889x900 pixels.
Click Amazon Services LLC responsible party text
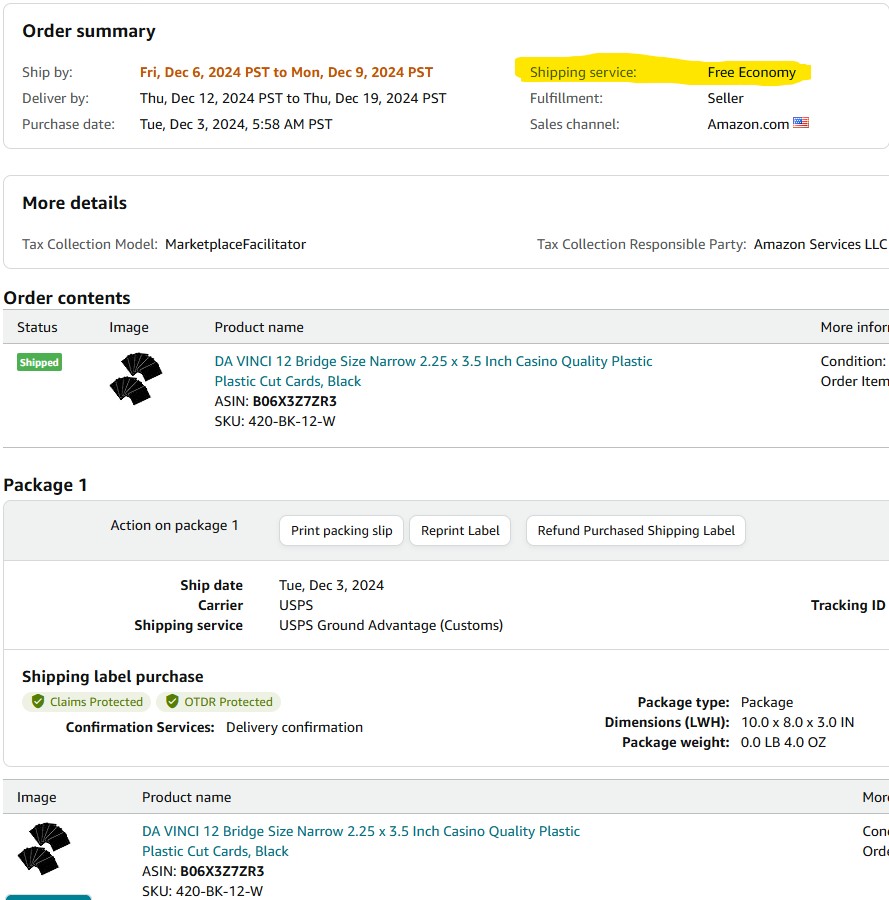click(820, 244)
